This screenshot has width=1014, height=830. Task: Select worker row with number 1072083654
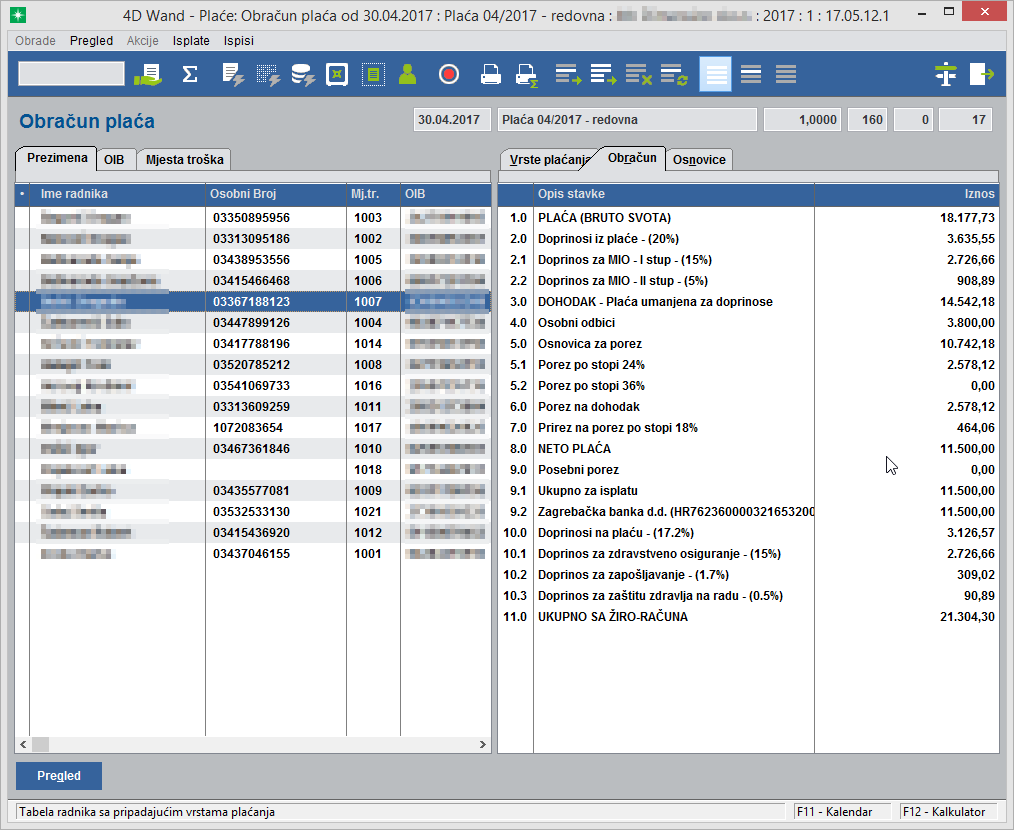(253, 428)
